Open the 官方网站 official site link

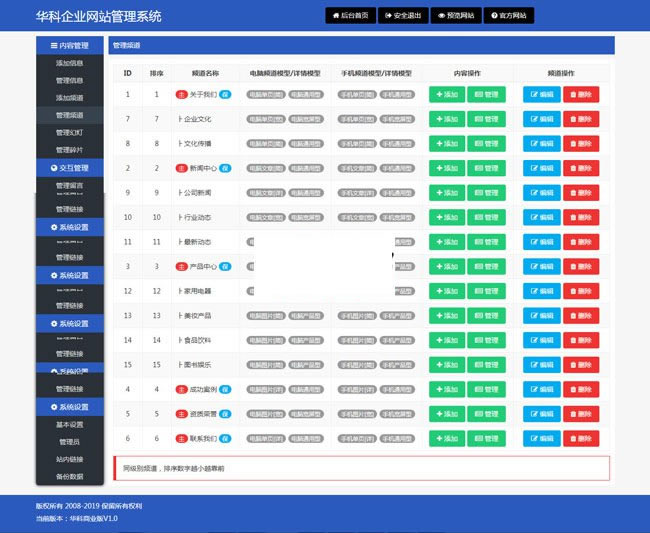pos(511,16)
